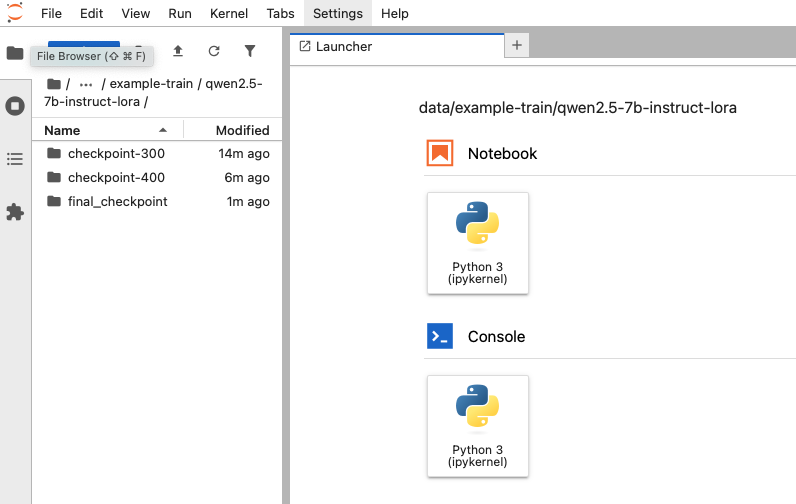
Task: Open the Running Terminals and Kernels panel
Action: (15, 106)
